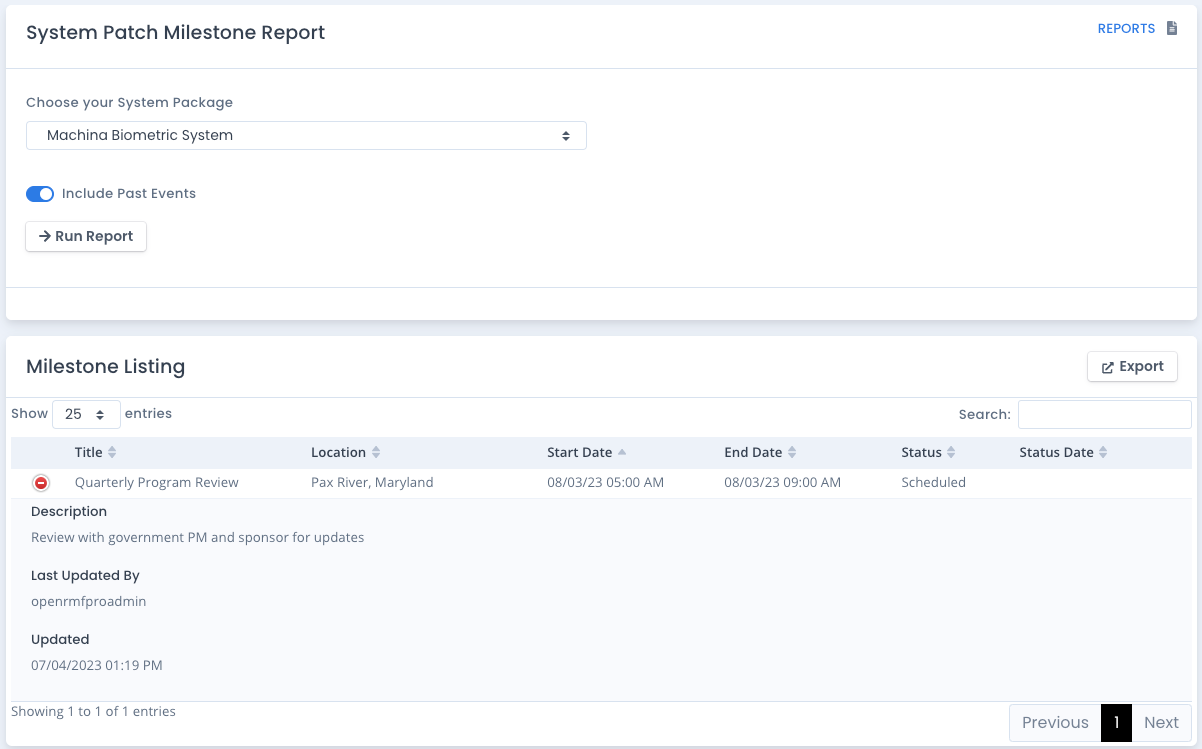Viewport: 1202px width, 749px height.
Task: Click the System Patch Milestone Report heading
Action: point(175,33)
